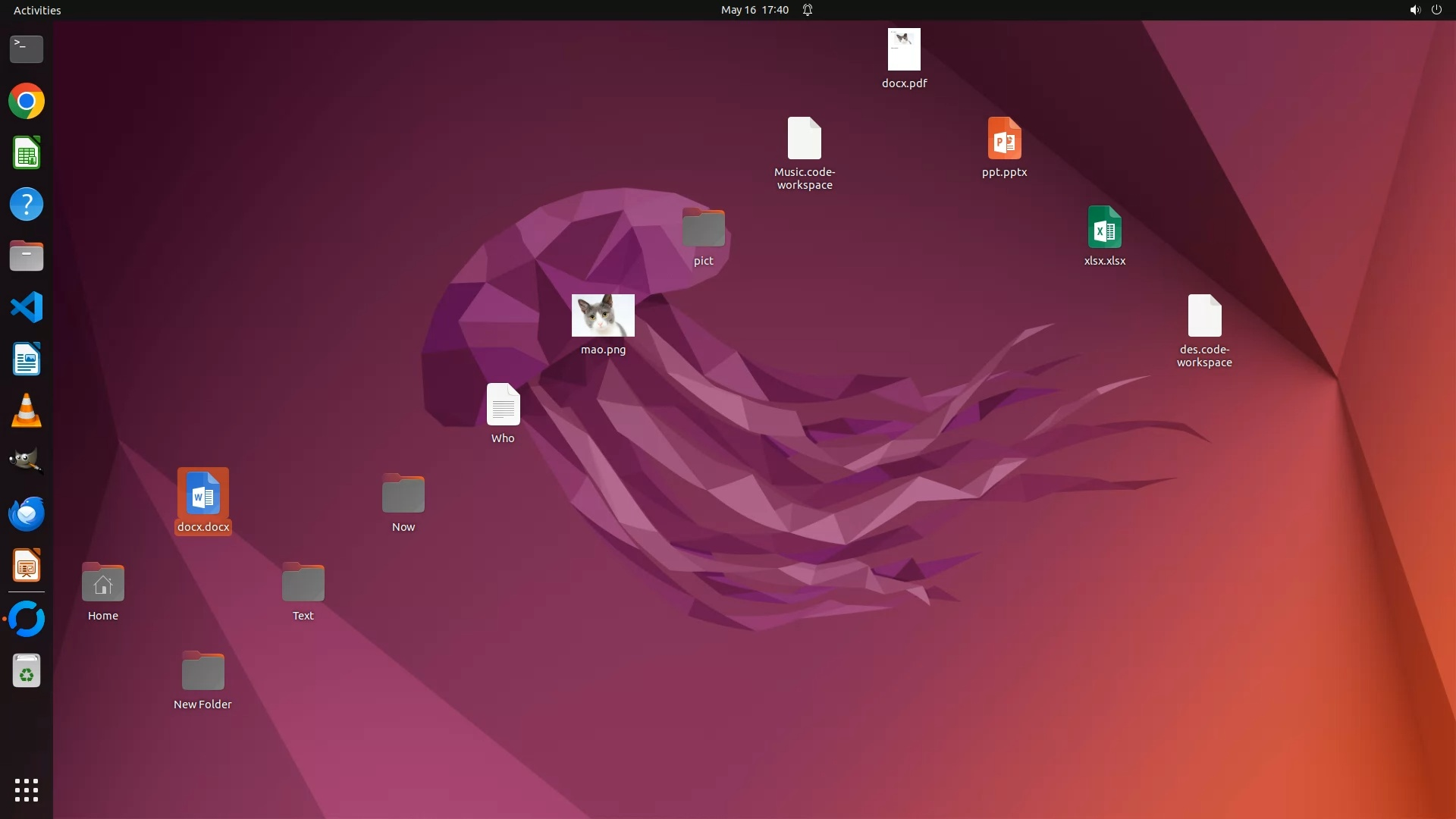The height and width of the screenshot is (819, 1456).
Task: Open the Terminal from the dock
Action: tap(27, 49)
